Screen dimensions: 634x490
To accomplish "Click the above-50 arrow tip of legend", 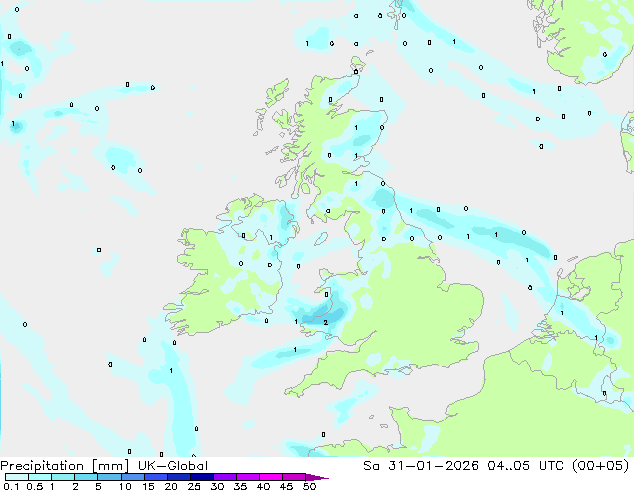I will click(317, 477).
